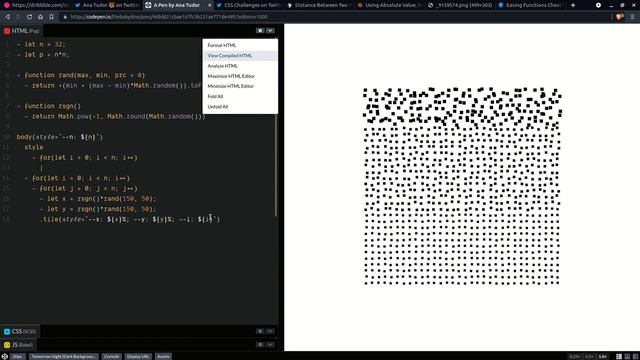The image size is (640, 360).
Task: Switch to dribbble.com tab
Action: 36,5
